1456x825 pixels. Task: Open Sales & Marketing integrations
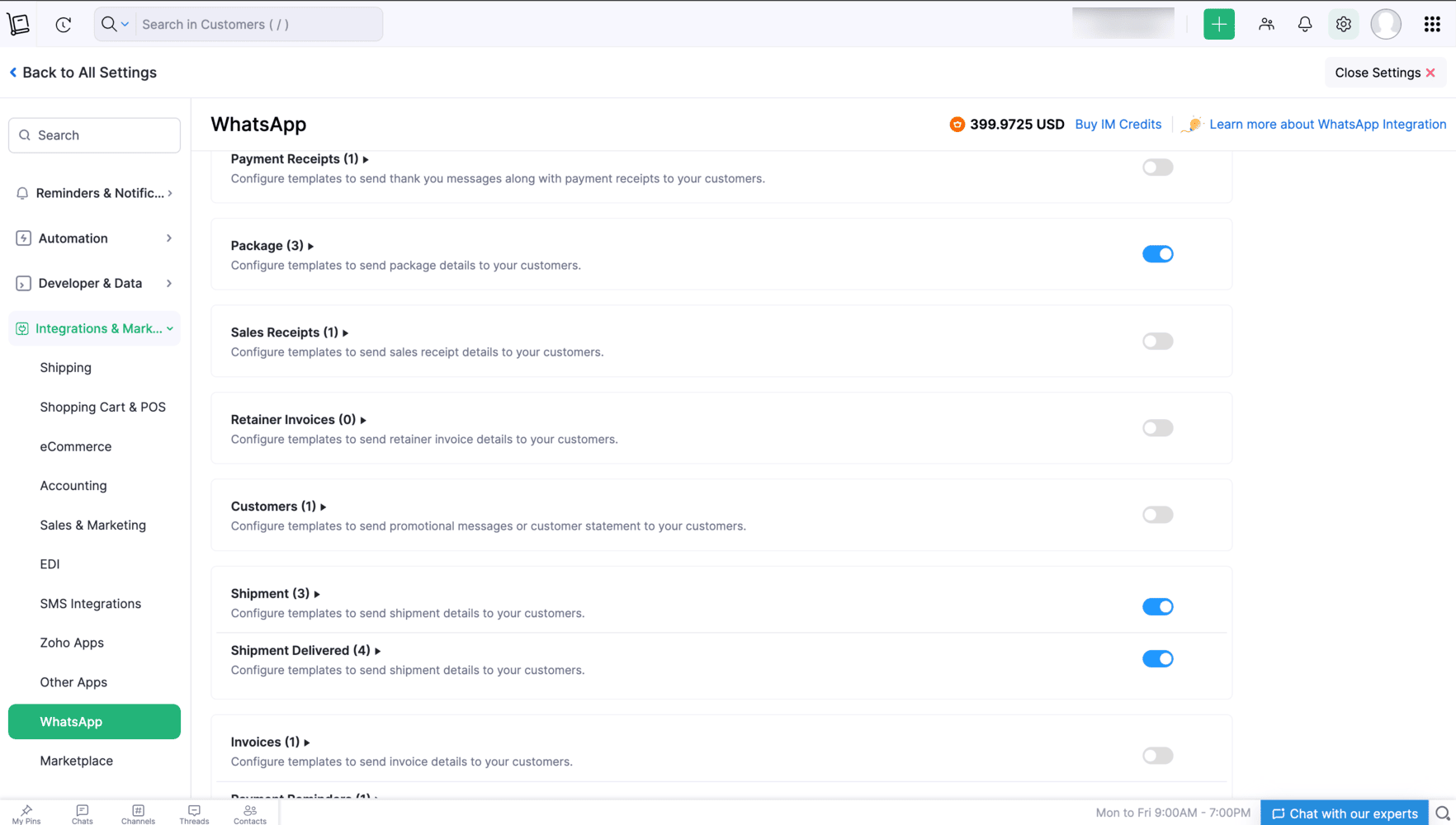pos(94,526)
